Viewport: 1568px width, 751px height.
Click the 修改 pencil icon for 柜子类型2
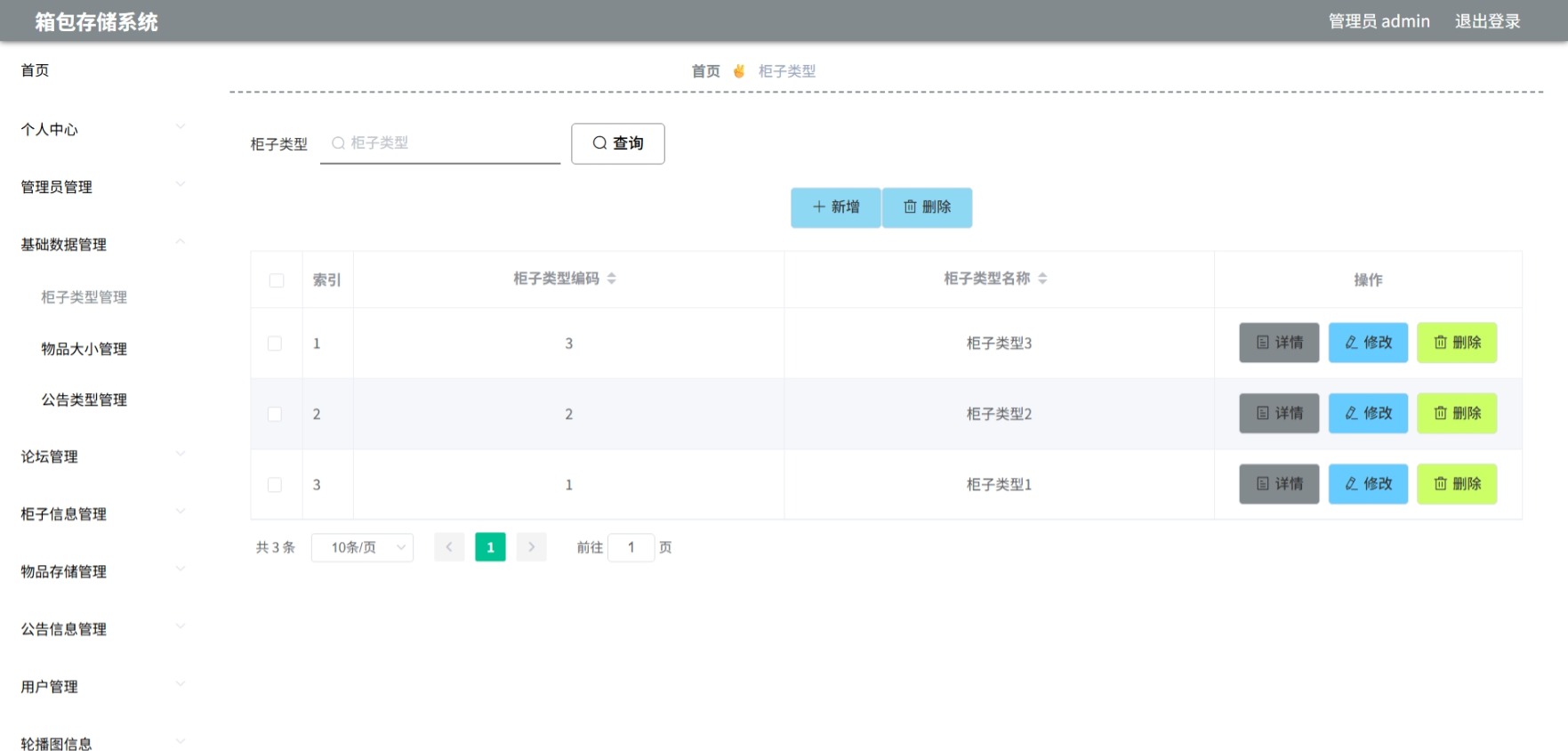point(1351,413)
